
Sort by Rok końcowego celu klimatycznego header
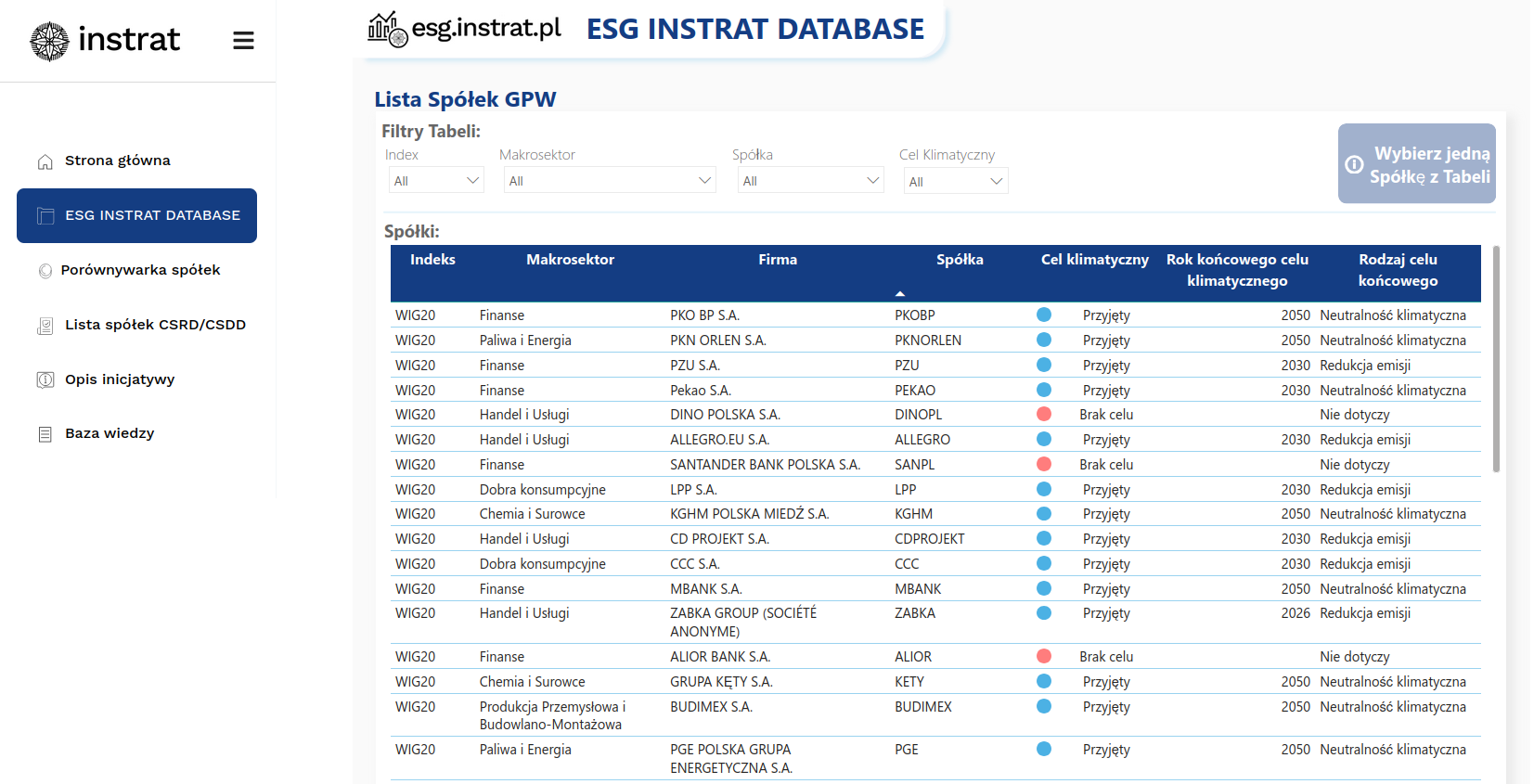[x=1237, y=270]
